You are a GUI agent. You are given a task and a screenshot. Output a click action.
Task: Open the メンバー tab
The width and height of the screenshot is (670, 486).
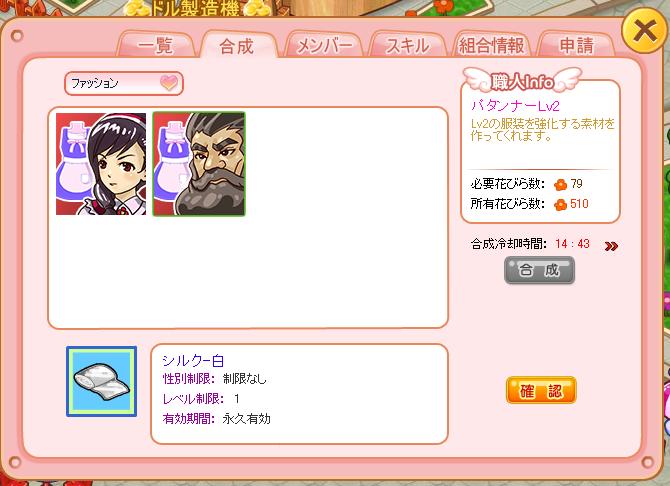tap(324, 45)
